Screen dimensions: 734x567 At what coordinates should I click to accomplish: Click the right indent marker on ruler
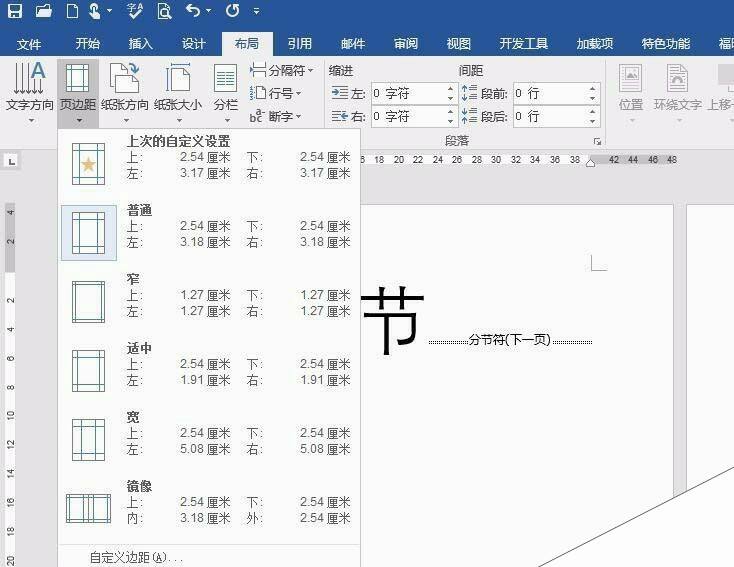coord(591,162)
